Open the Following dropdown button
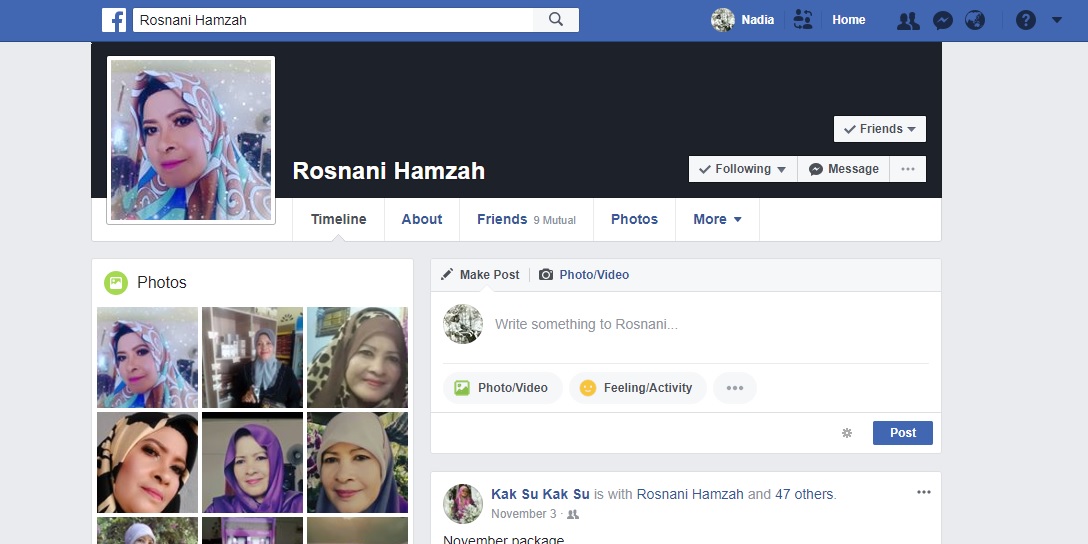The height and width of the screenshot is (544, 1088). 742,169
